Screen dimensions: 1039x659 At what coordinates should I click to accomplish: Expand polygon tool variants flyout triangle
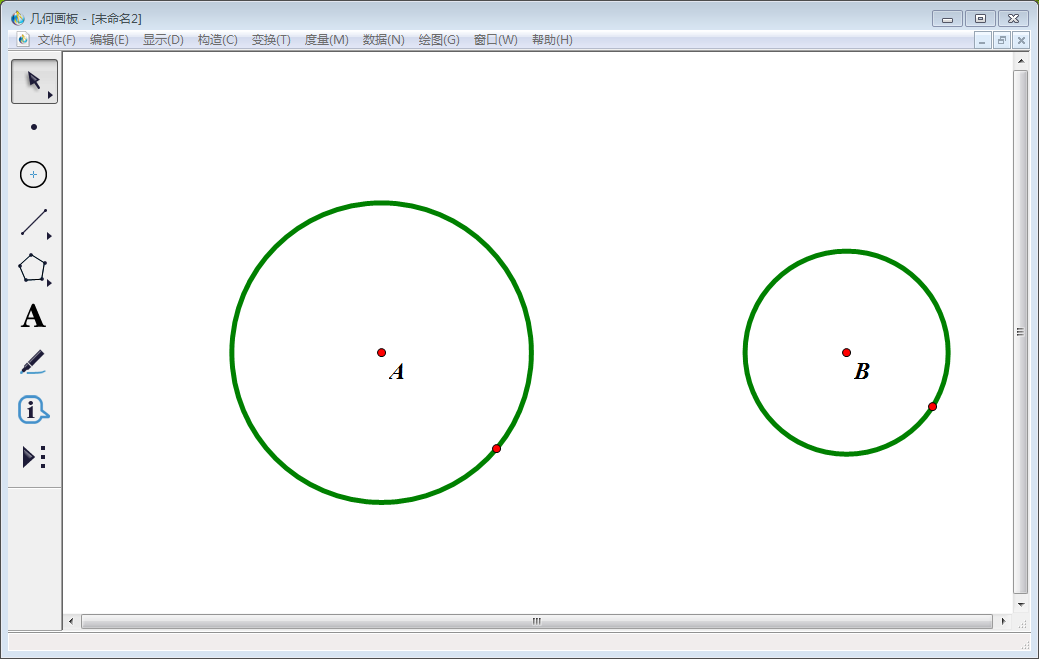49,283
